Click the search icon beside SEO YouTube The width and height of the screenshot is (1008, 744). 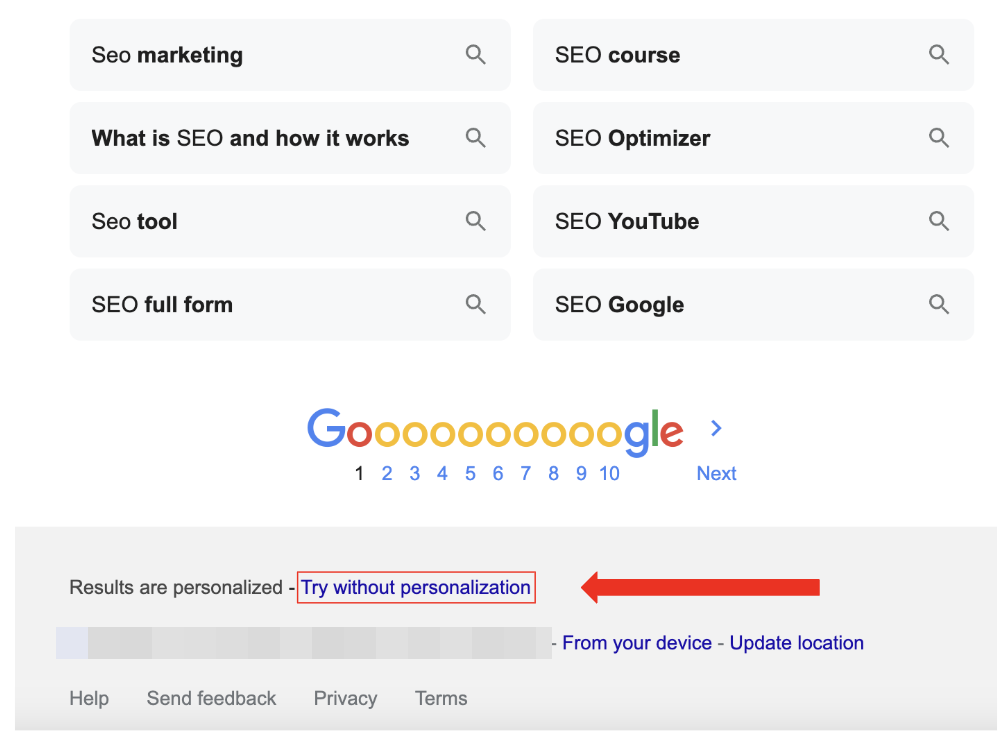(939, 221)
